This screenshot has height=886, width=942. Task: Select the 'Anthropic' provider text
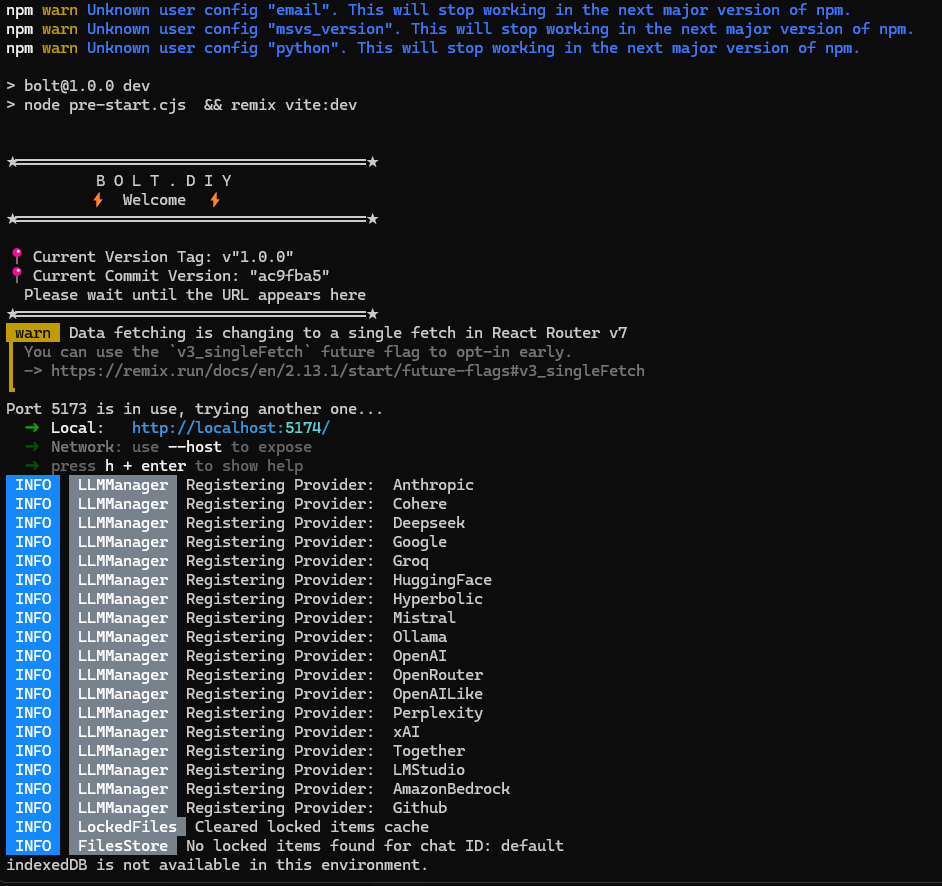click(x=433, y=485)
